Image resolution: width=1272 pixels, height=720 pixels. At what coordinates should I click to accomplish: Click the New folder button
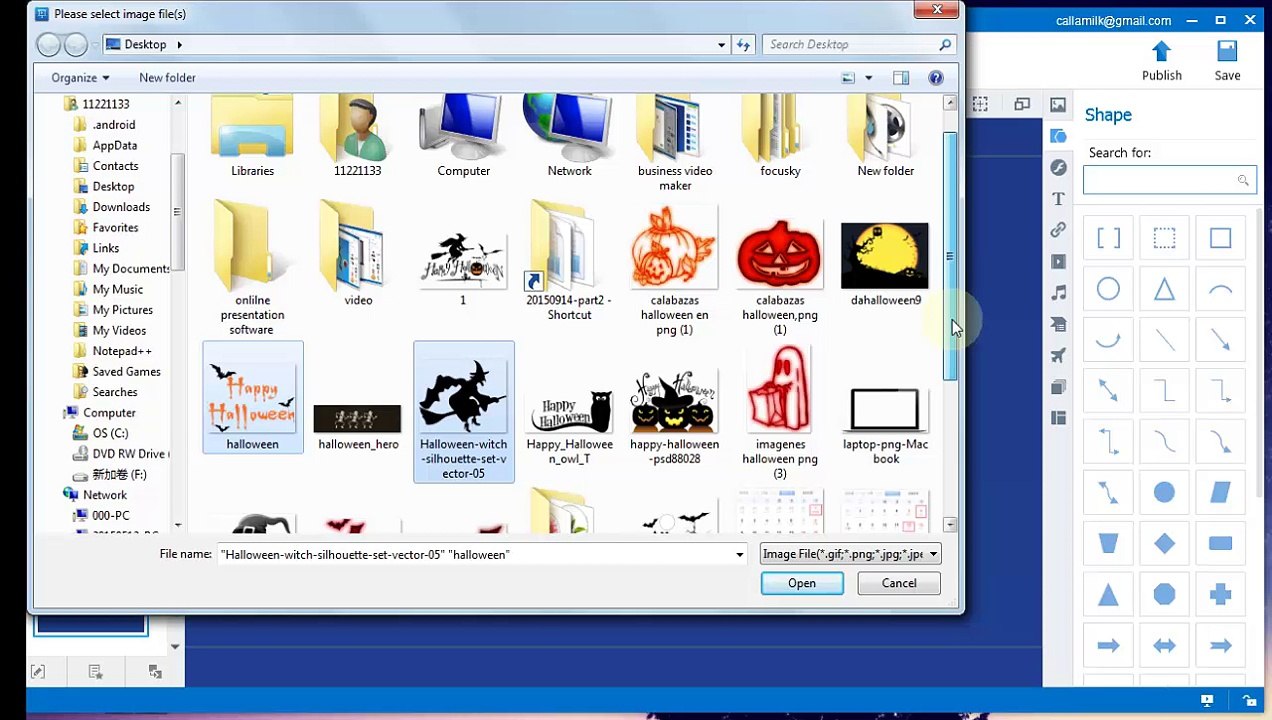point(167,77)
